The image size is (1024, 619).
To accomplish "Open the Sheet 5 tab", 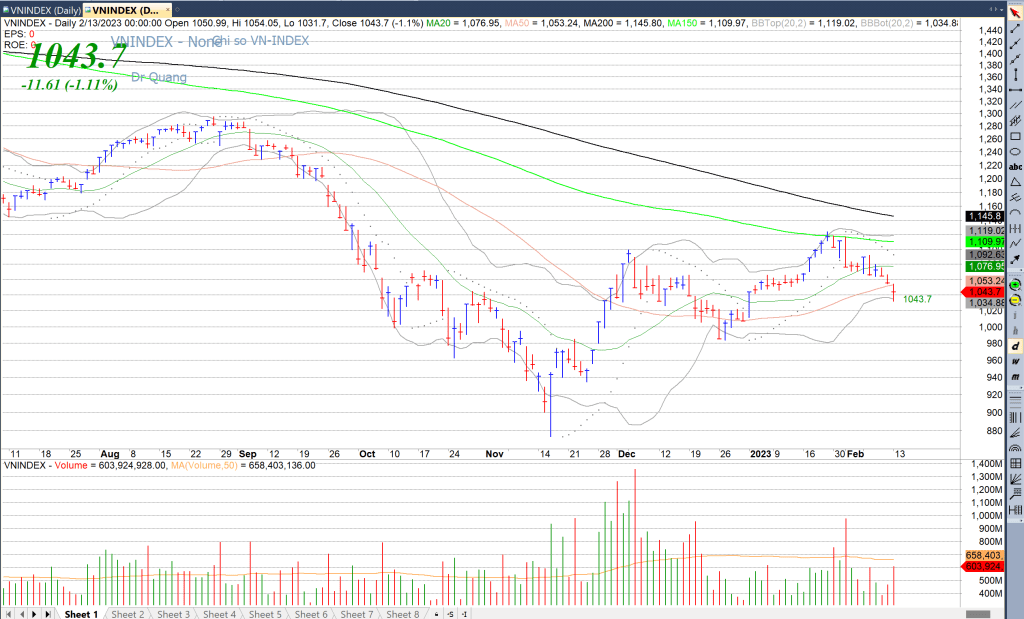I will [265, 613].
